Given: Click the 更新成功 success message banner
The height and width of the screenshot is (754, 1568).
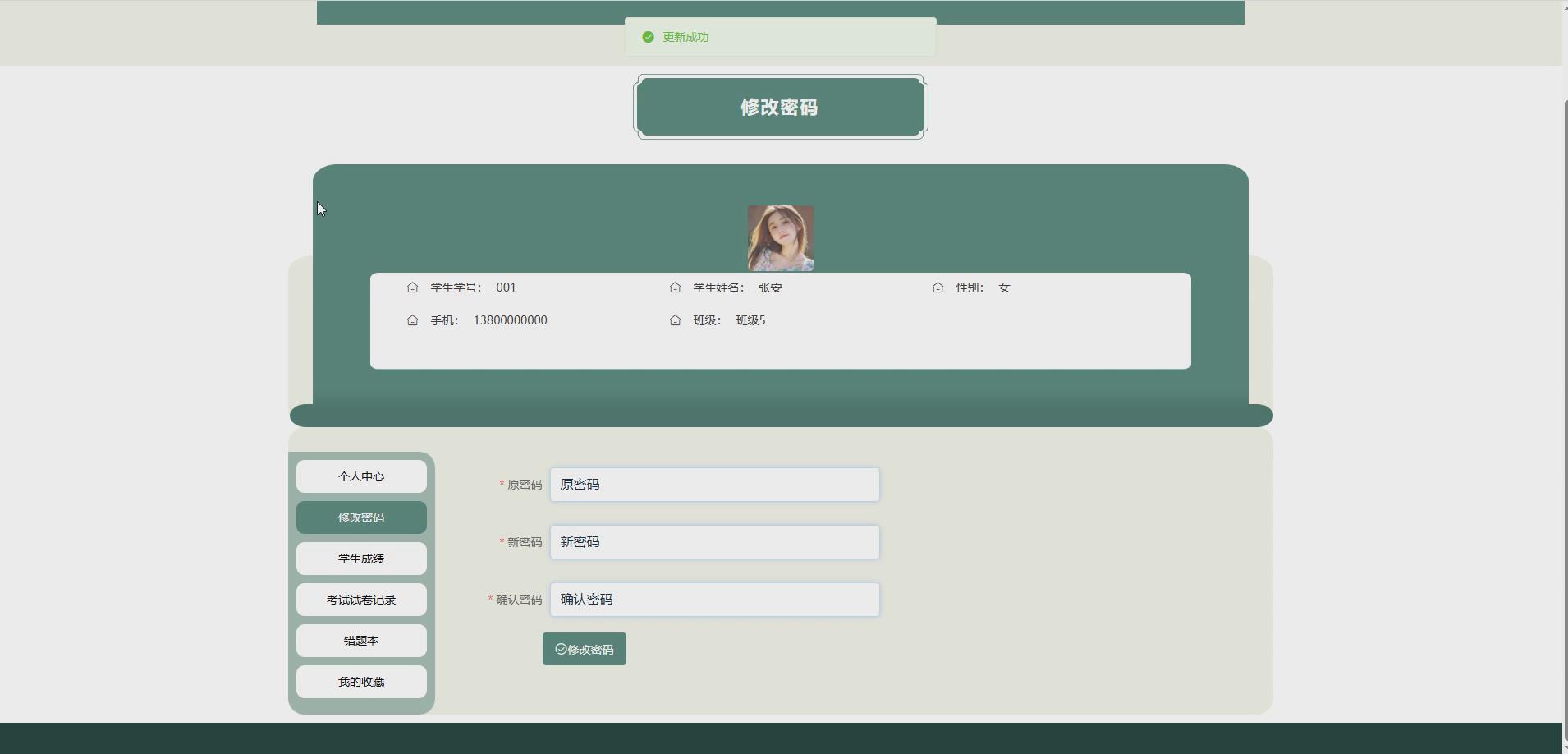Looking at the screenshot, I should [778, 36].
